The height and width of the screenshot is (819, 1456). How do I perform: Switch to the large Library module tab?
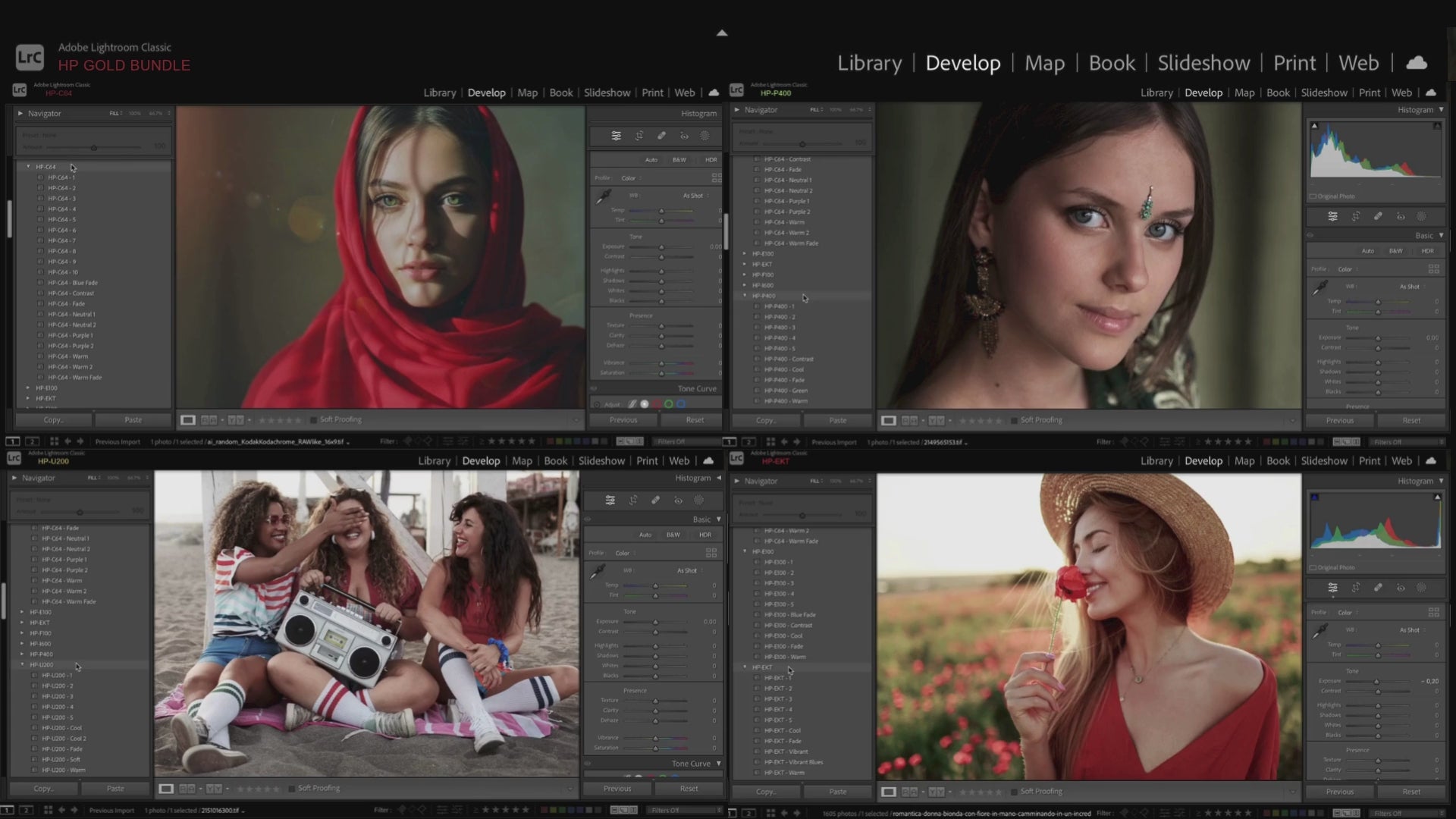coord(869,63)
